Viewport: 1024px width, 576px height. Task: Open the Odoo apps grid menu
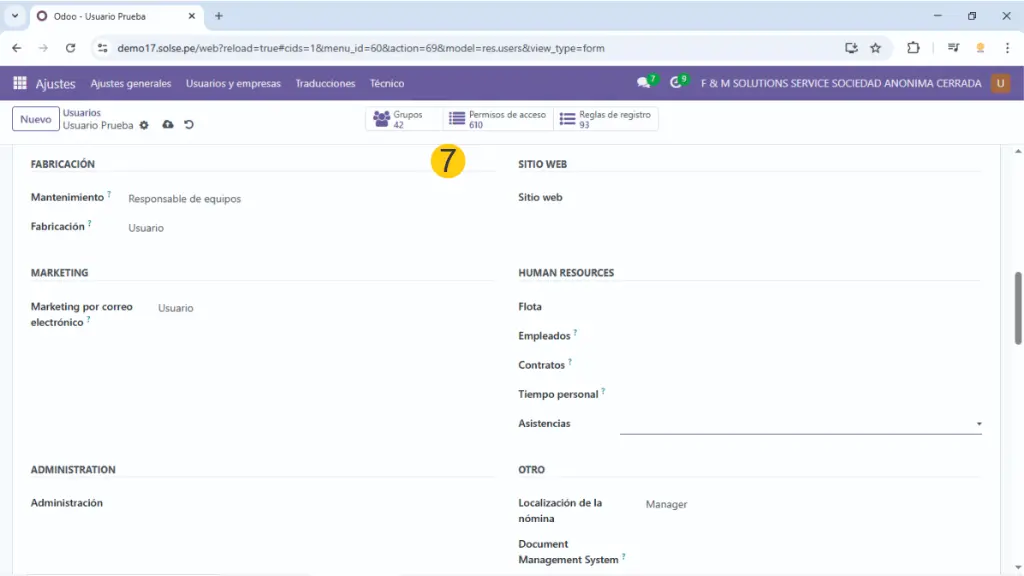(x=20, y=84)
